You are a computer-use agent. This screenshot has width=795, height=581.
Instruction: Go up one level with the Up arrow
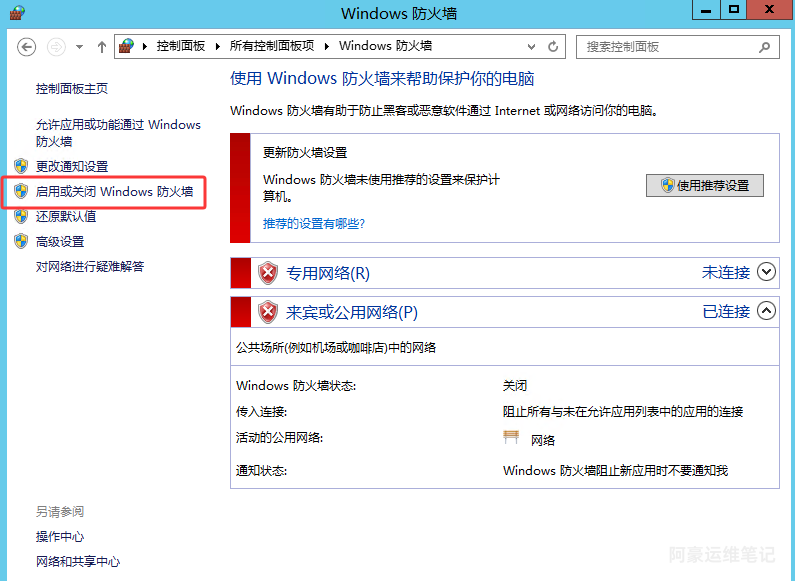102,47
